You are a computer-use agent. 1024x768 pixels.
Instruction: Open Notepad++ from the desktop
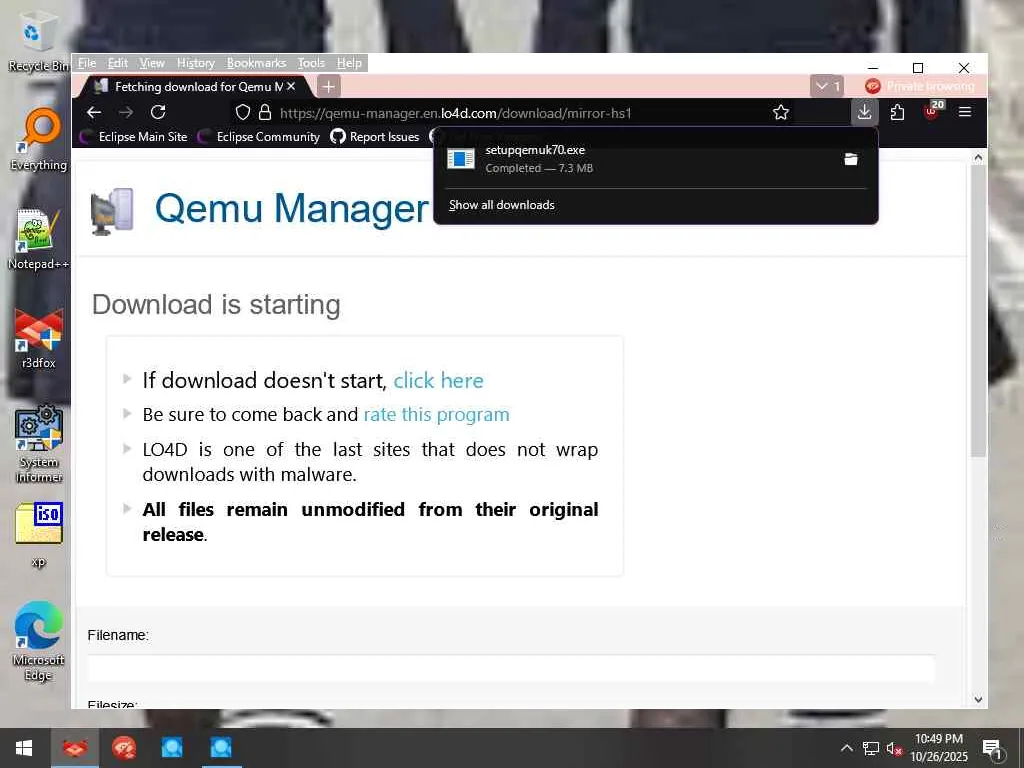(x=38, y=240)
